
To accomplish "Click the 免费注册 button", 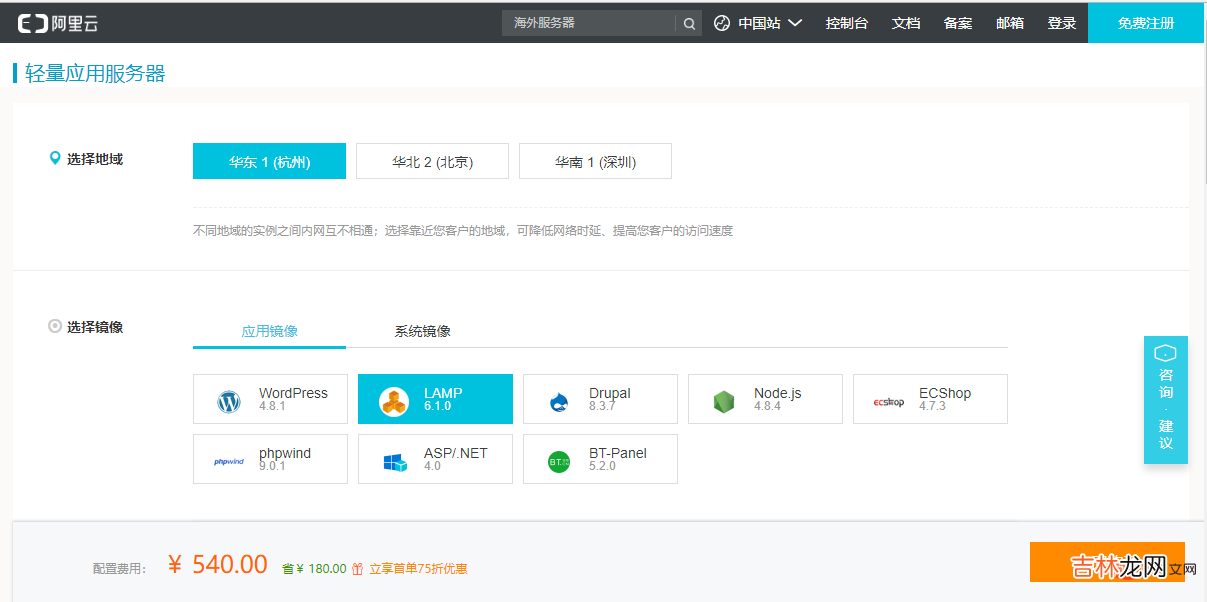I will tap(1145, 23).
